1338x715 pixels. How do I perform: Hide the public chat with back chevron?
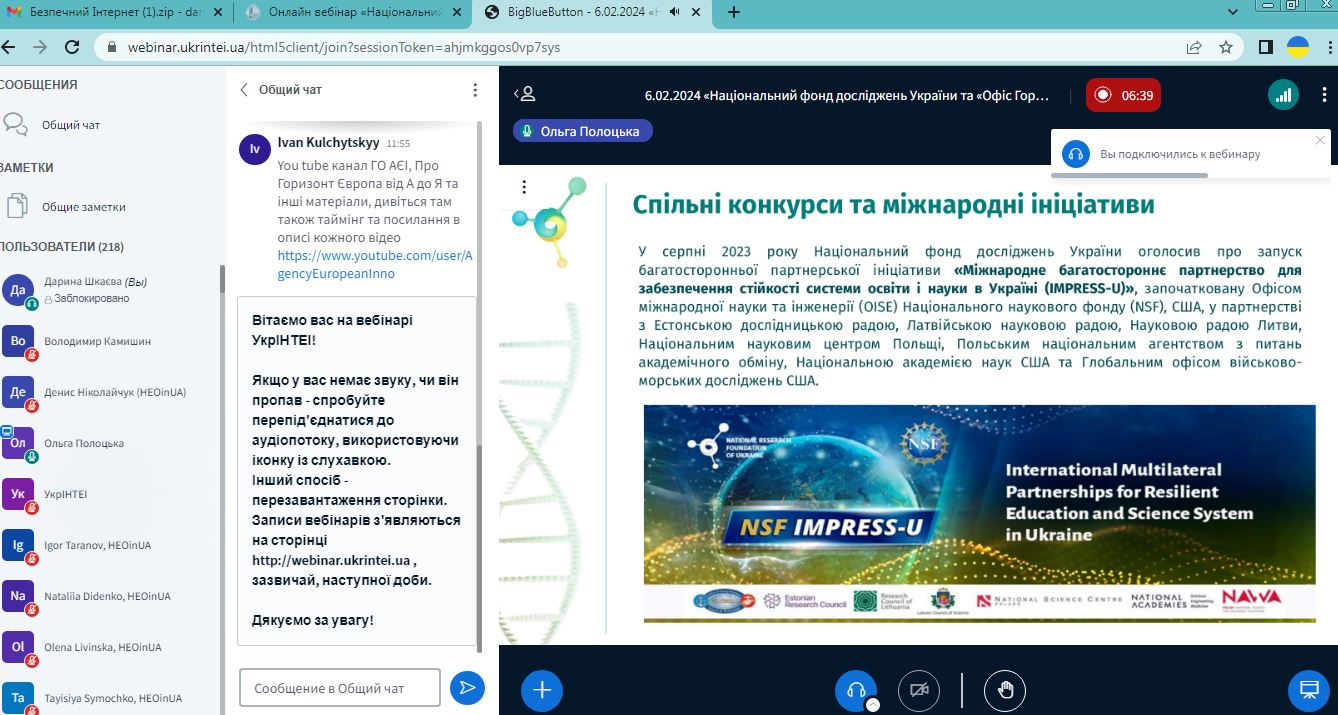pos(244,89)
